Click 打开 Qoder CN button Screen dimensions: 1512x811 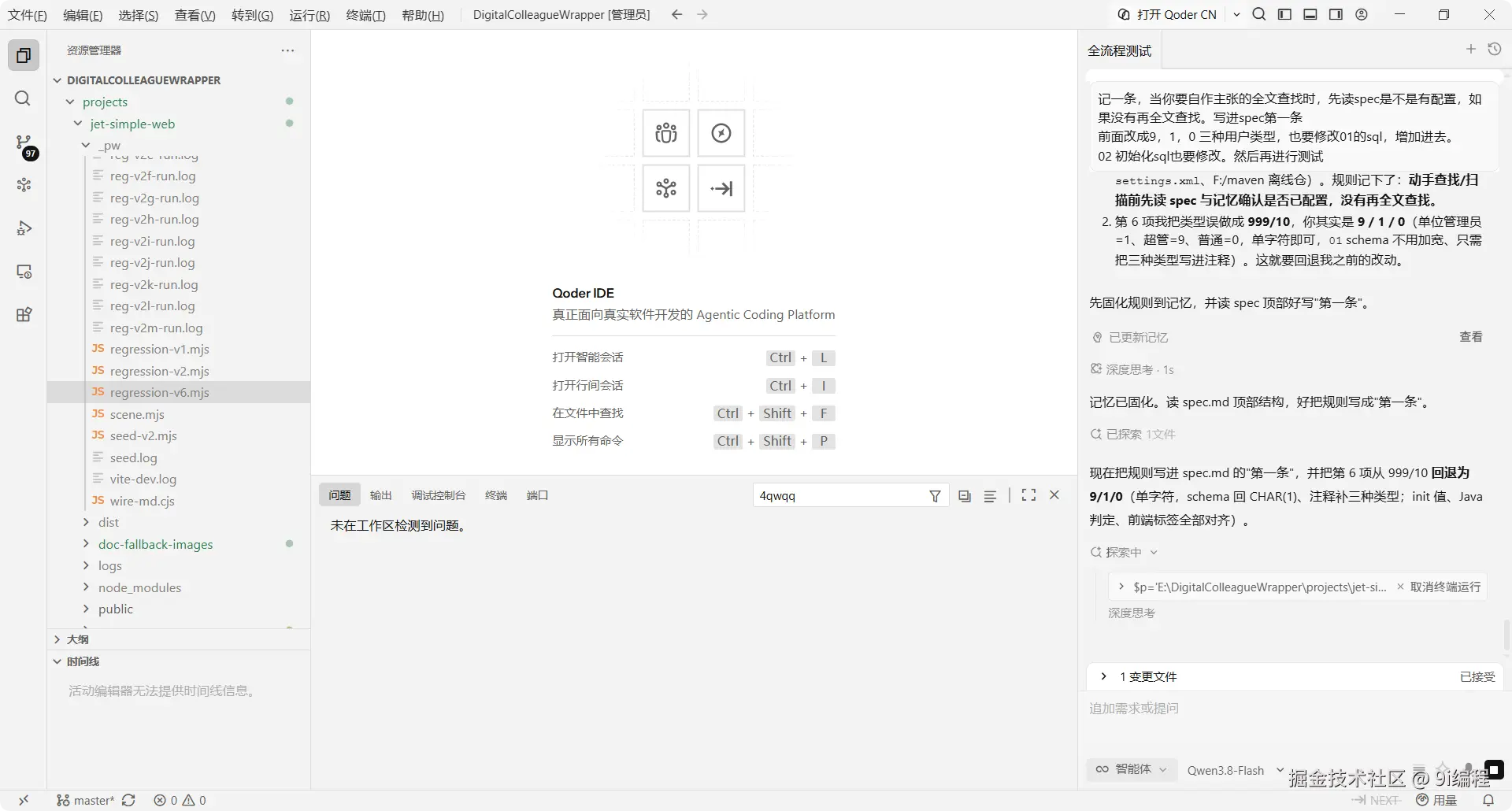(1168, 14)
